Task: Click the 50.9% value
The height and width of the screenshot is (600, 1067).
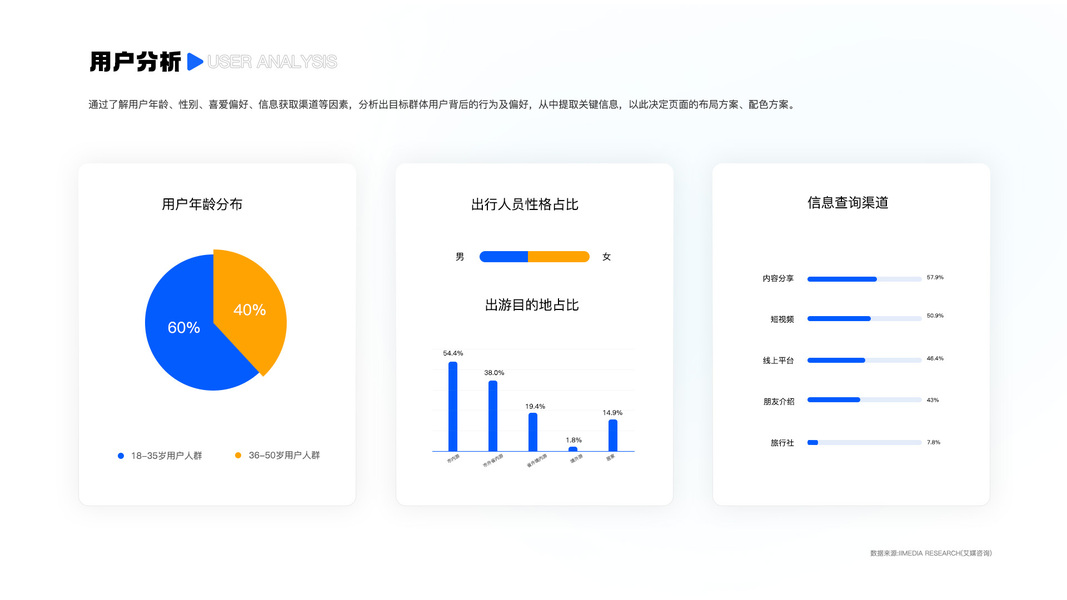Action: point(935,316)
